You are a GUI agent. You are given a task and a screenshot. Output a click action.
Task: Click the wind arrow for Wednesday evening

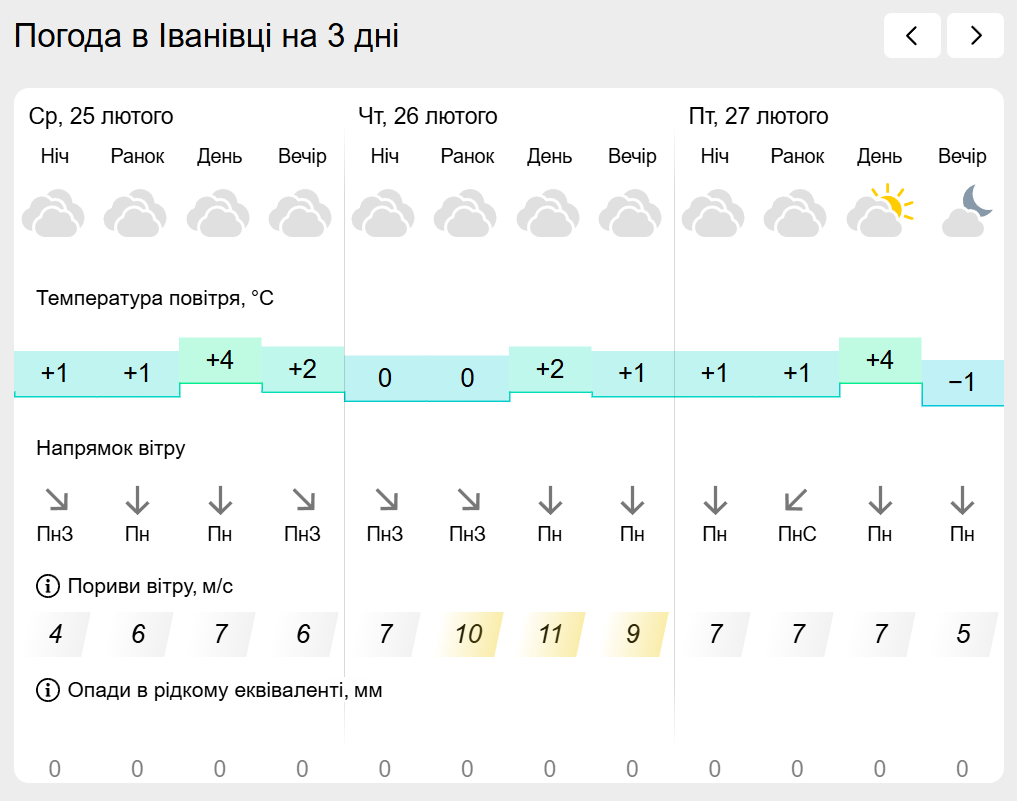click(x=302, y=499)
